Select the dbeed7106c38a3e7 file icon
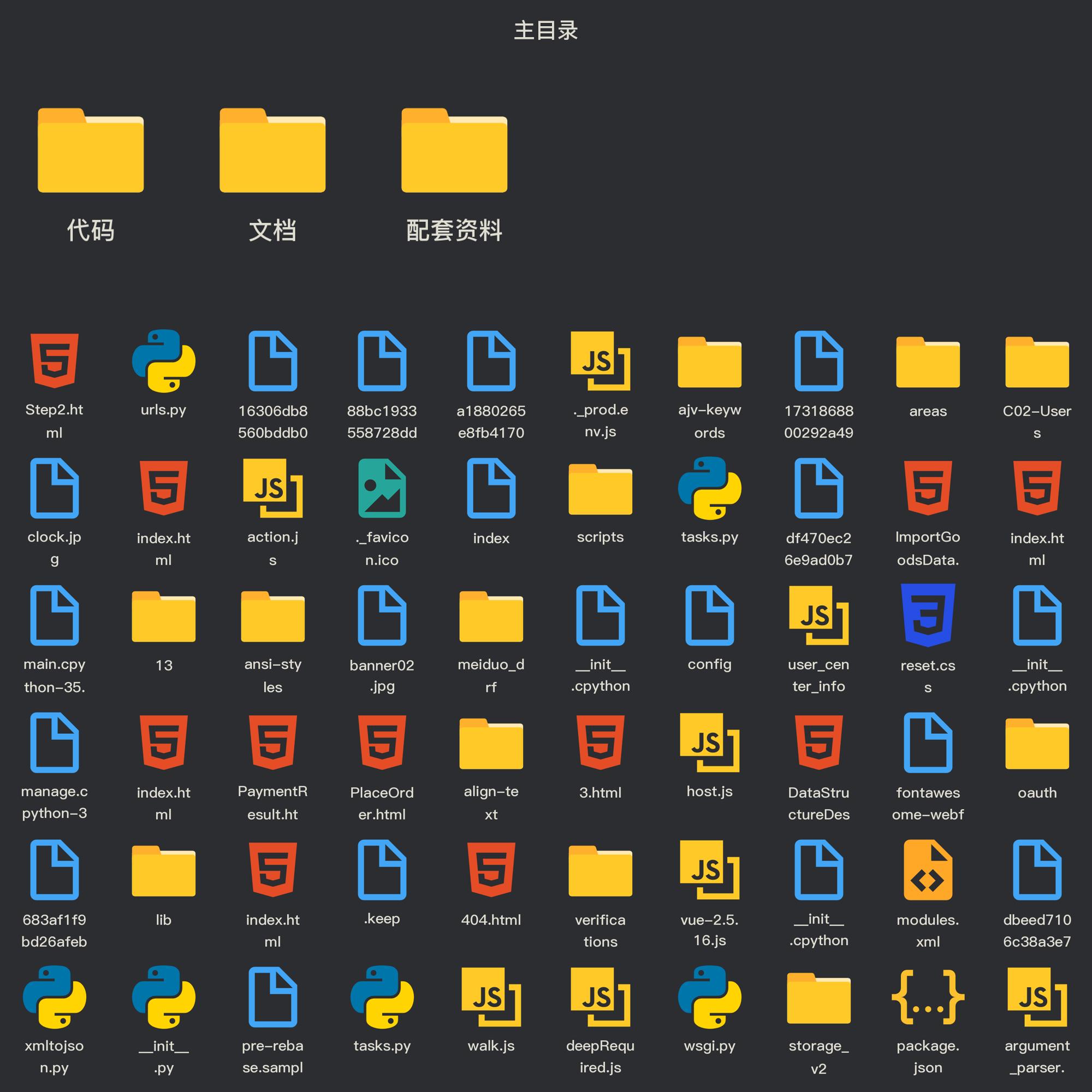Screen dimensions: 1092x1092 1037,869
